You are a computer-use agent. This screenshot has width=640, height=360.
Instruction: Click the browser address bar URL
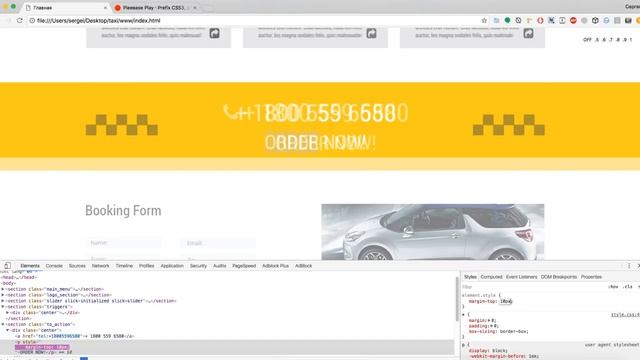point(99,20)
